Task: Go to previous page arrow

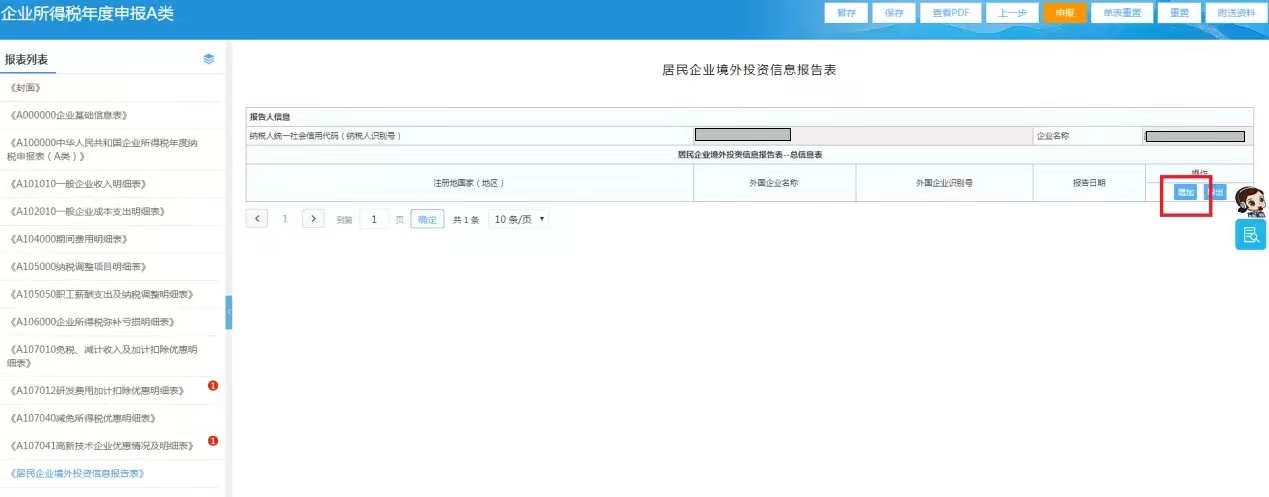Action: (x=257, y=218)
